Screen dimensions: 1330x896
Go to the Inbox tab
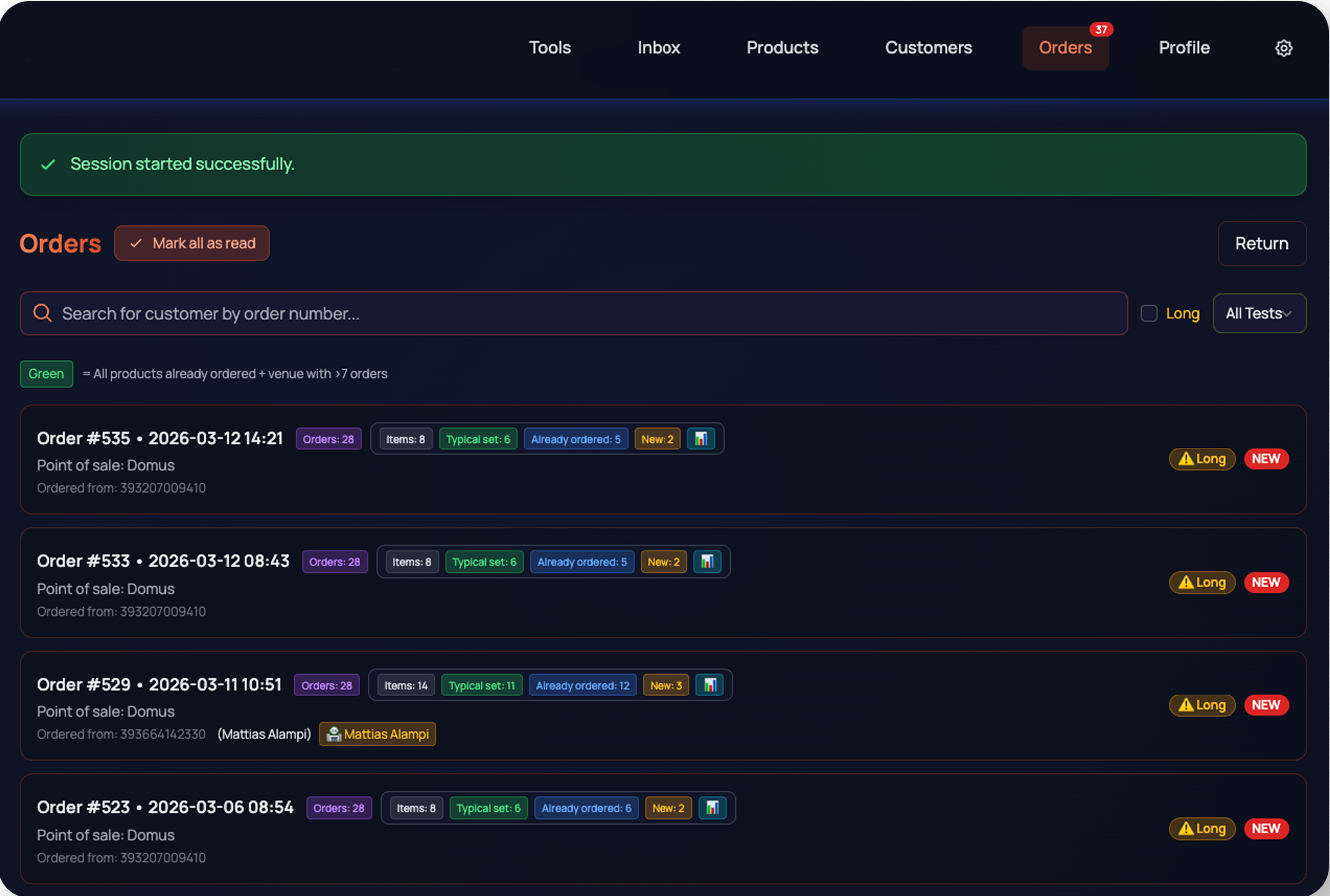pos(659,48)
